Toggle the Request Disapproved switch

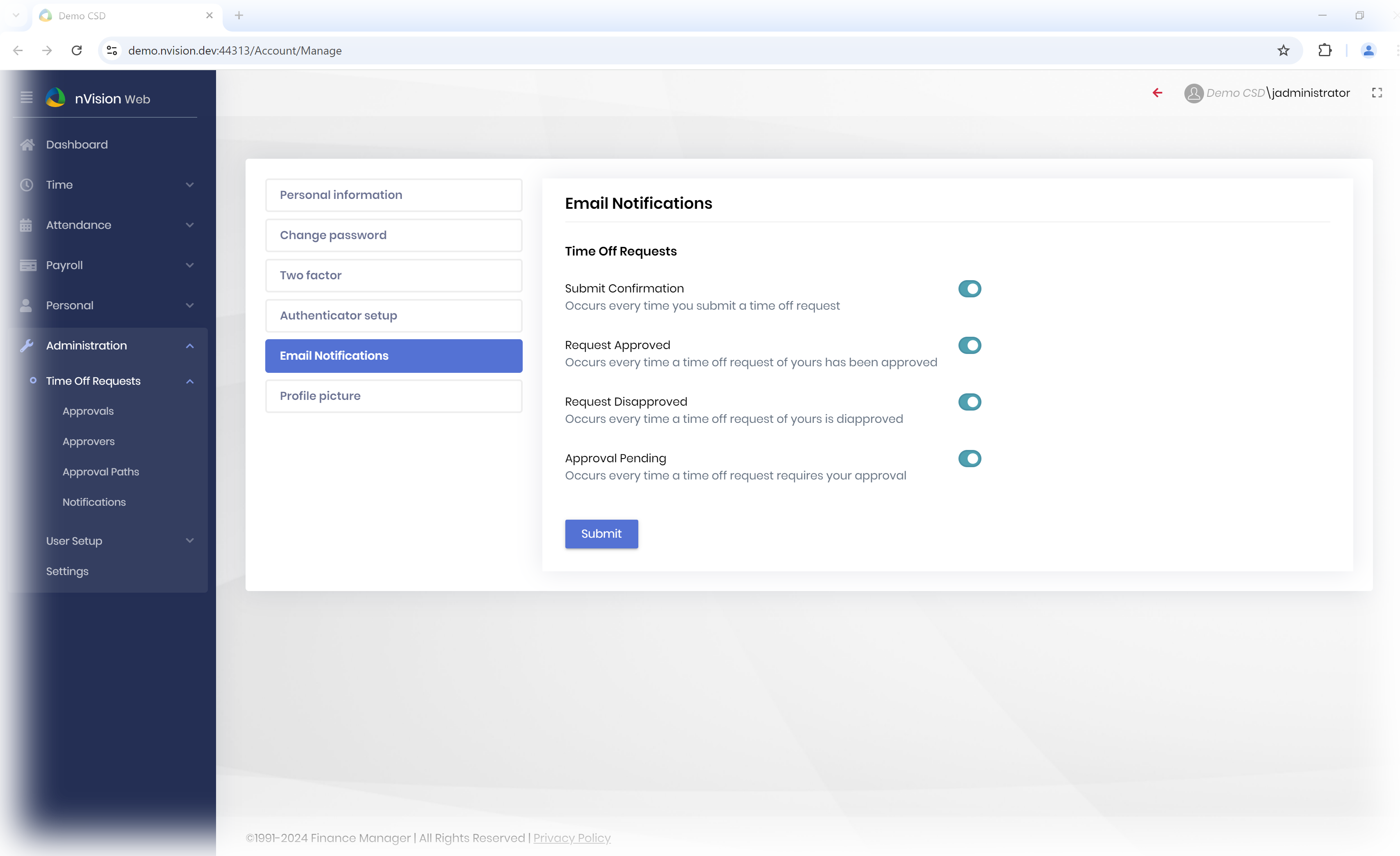tap(969, 402)
